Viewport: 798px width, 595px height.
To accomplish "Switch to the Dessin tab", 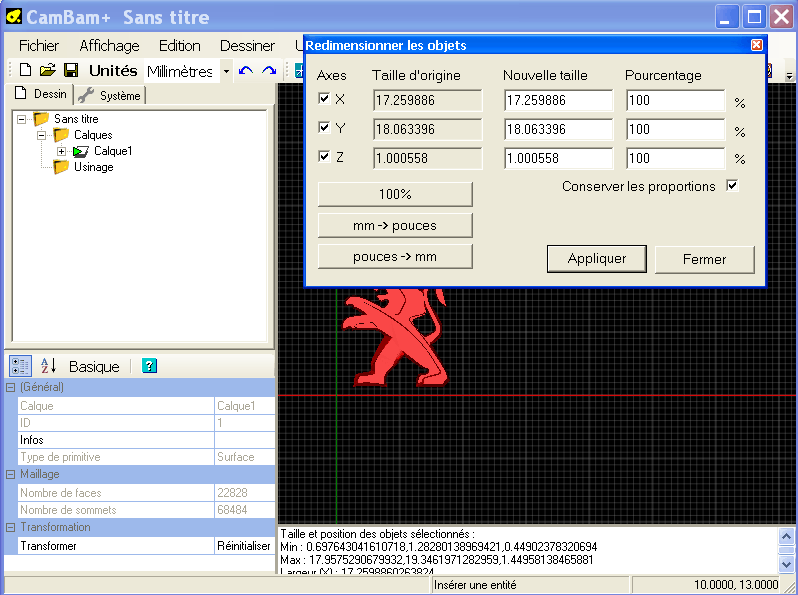I will pyautogui.click(x=41, y=94).
